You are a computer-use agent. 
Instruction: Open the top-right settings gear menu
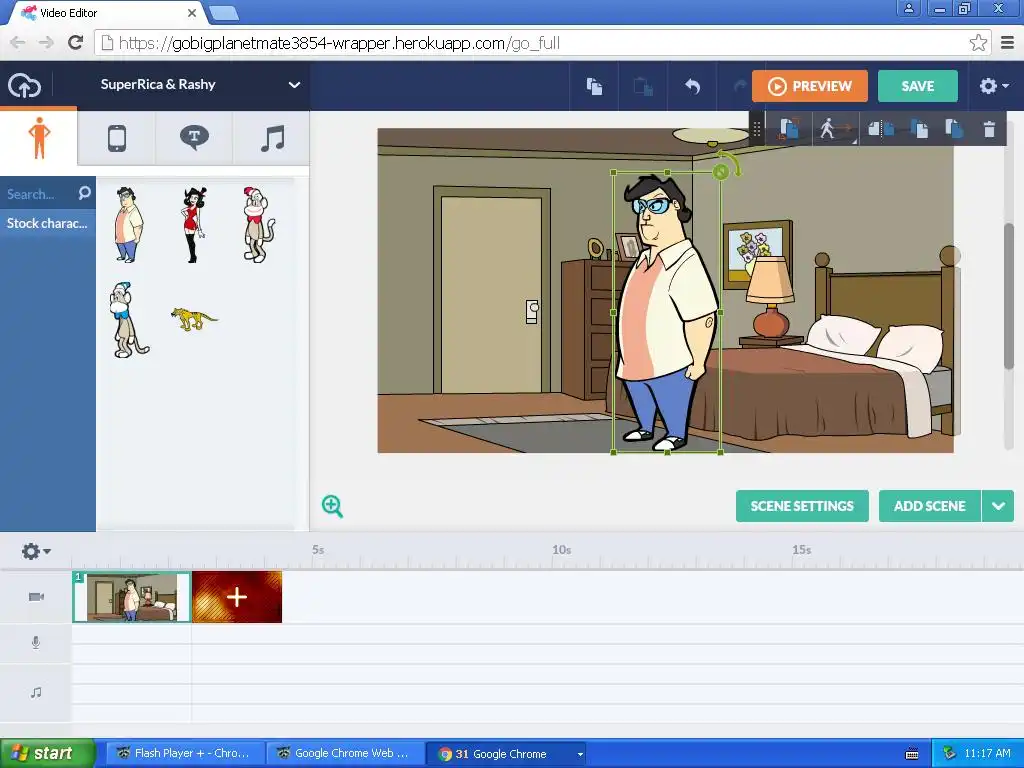[993, 86]
